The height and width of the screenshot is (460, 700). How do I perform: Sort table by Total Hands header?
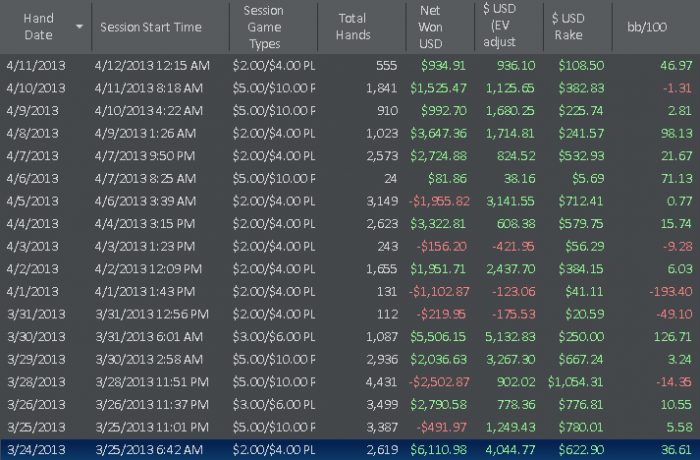pos(352,27)
